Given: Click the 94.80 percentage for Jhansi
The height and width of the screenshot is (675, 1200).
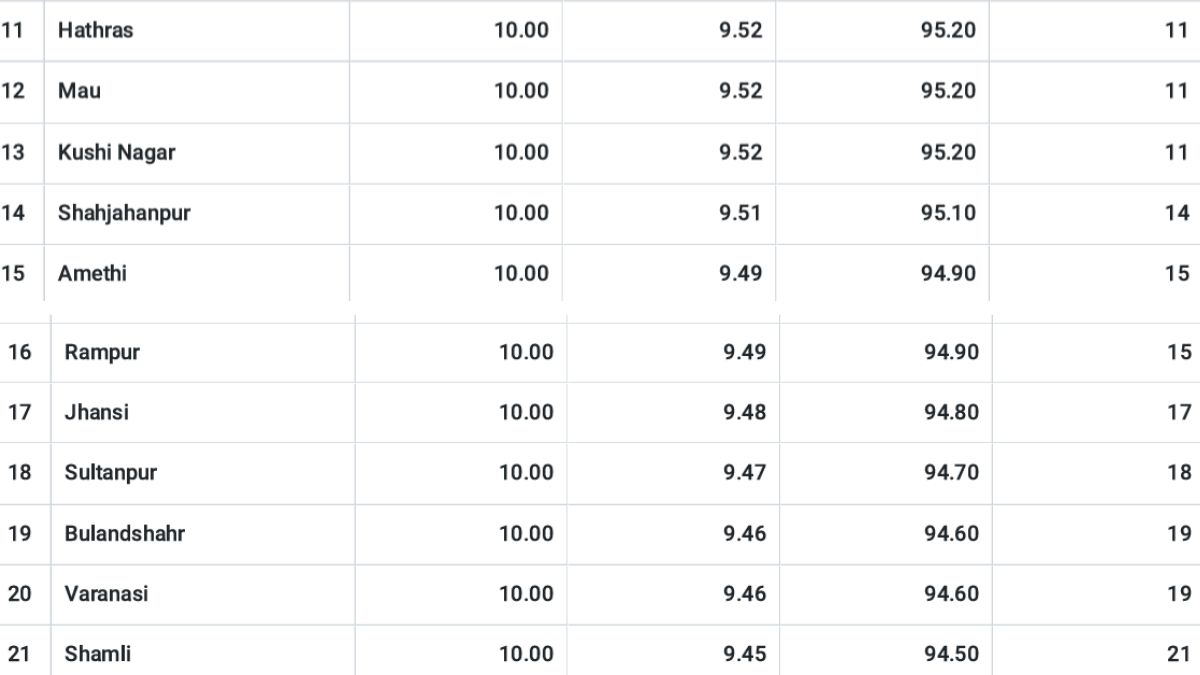Looking at the screenshot, I should (951, 412).
